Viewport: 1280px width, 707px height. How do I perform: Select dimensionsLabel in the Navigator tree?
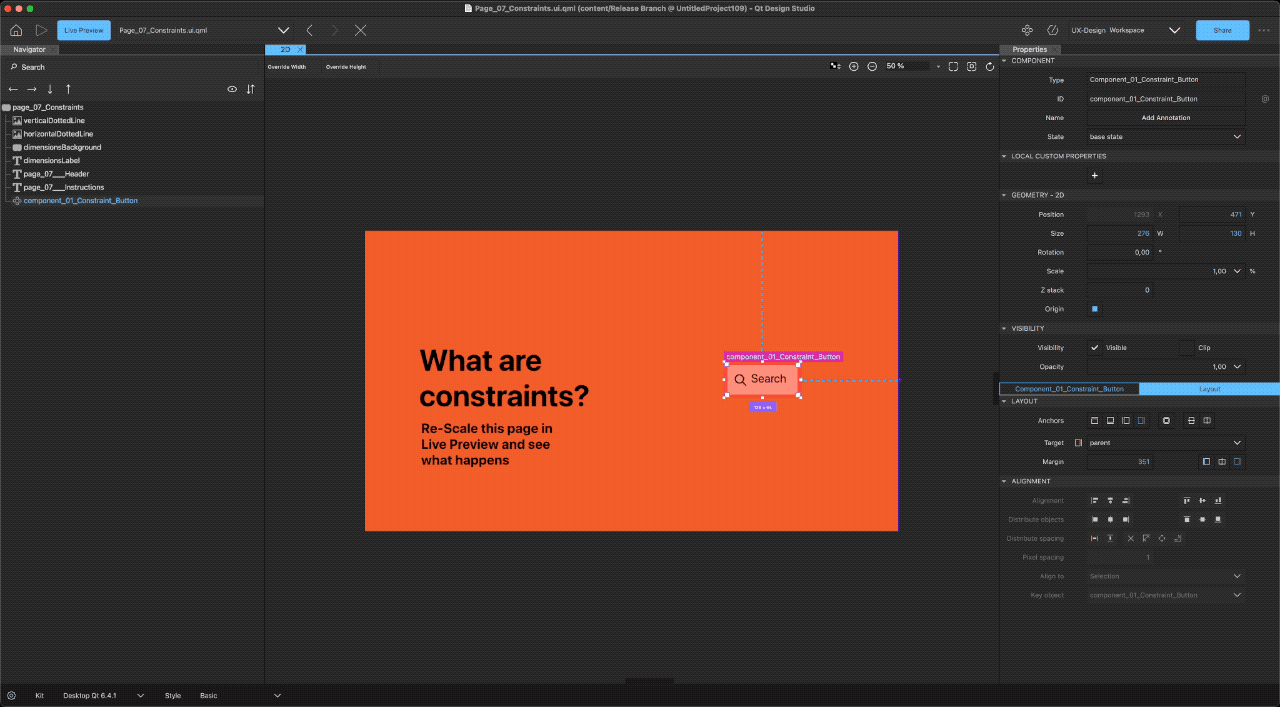51,160
